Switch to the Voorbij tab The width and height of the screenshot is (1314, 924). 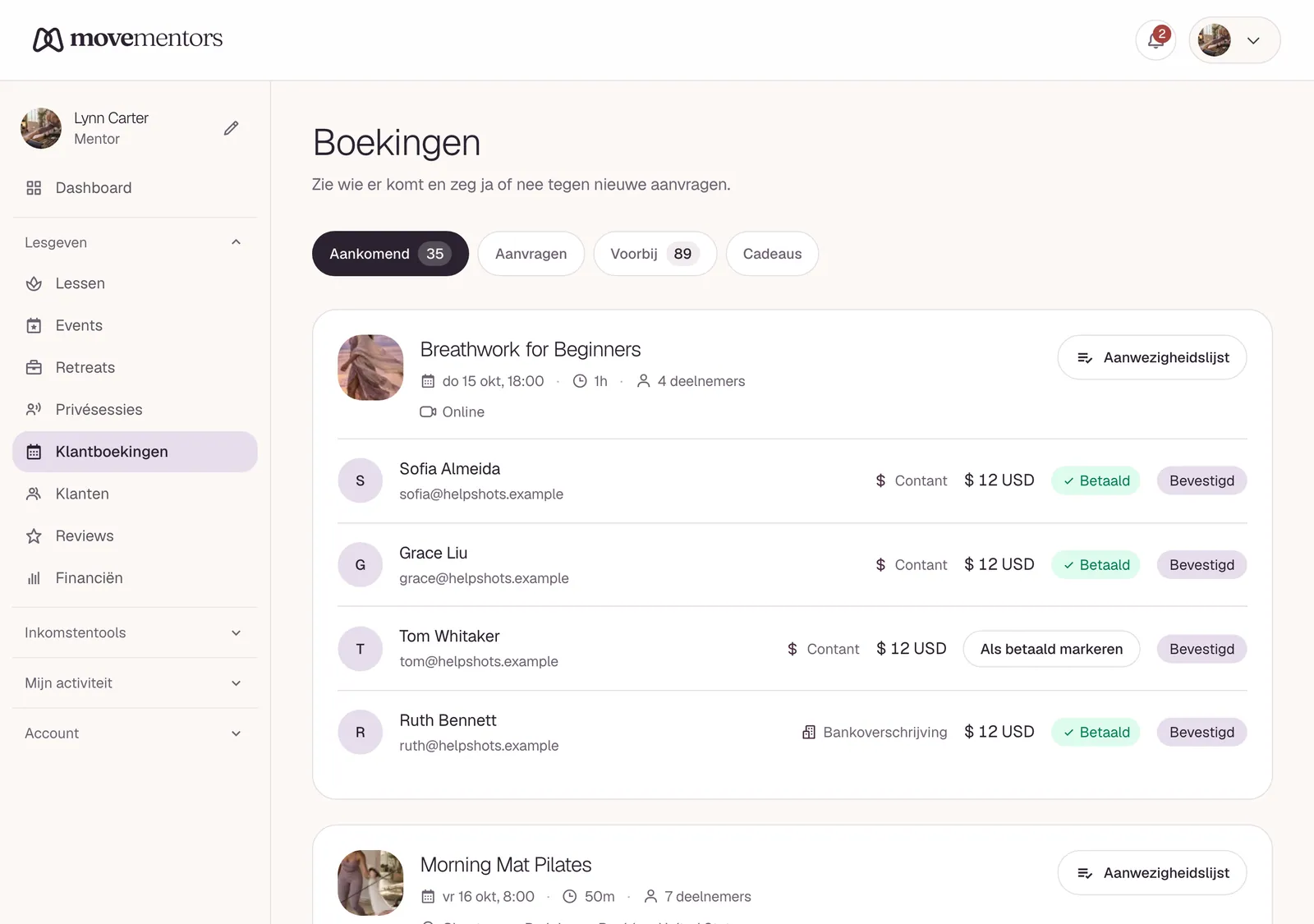pyautogui.click(x=655, y=254)
